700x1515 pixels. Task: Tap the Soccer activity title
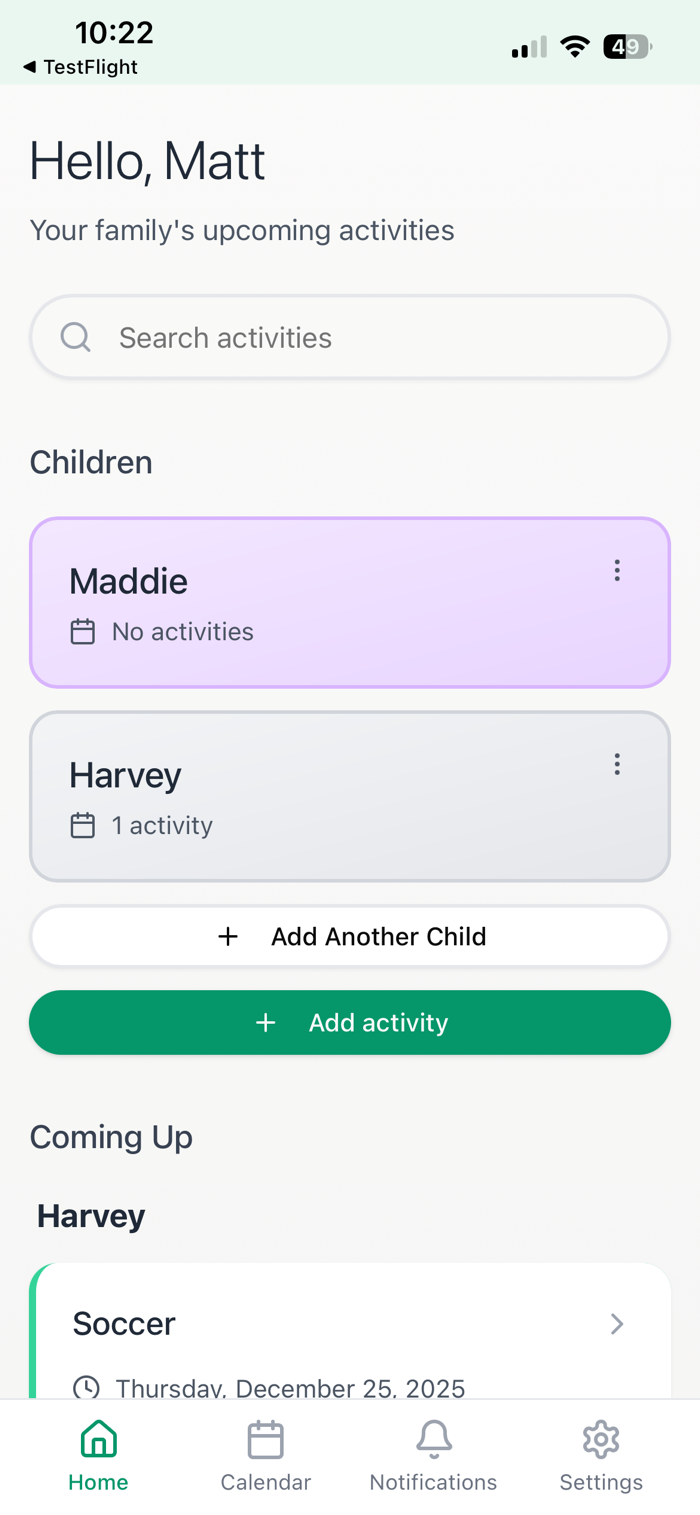click(x=124, y=1324)
